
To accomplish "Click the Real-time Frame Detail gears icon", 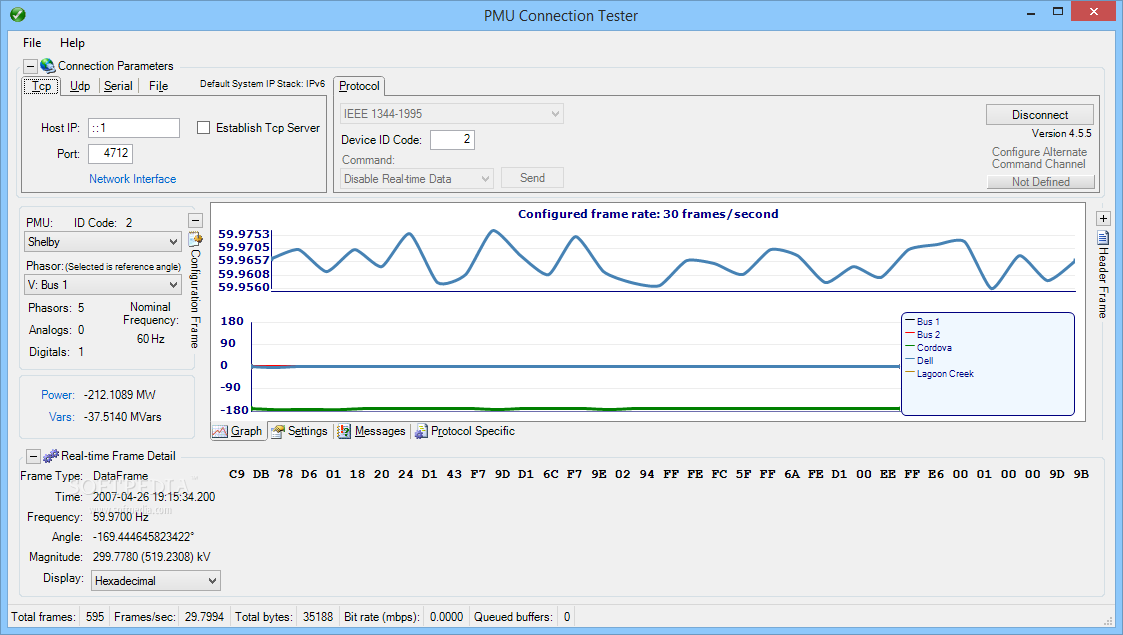I will [51, 456].
